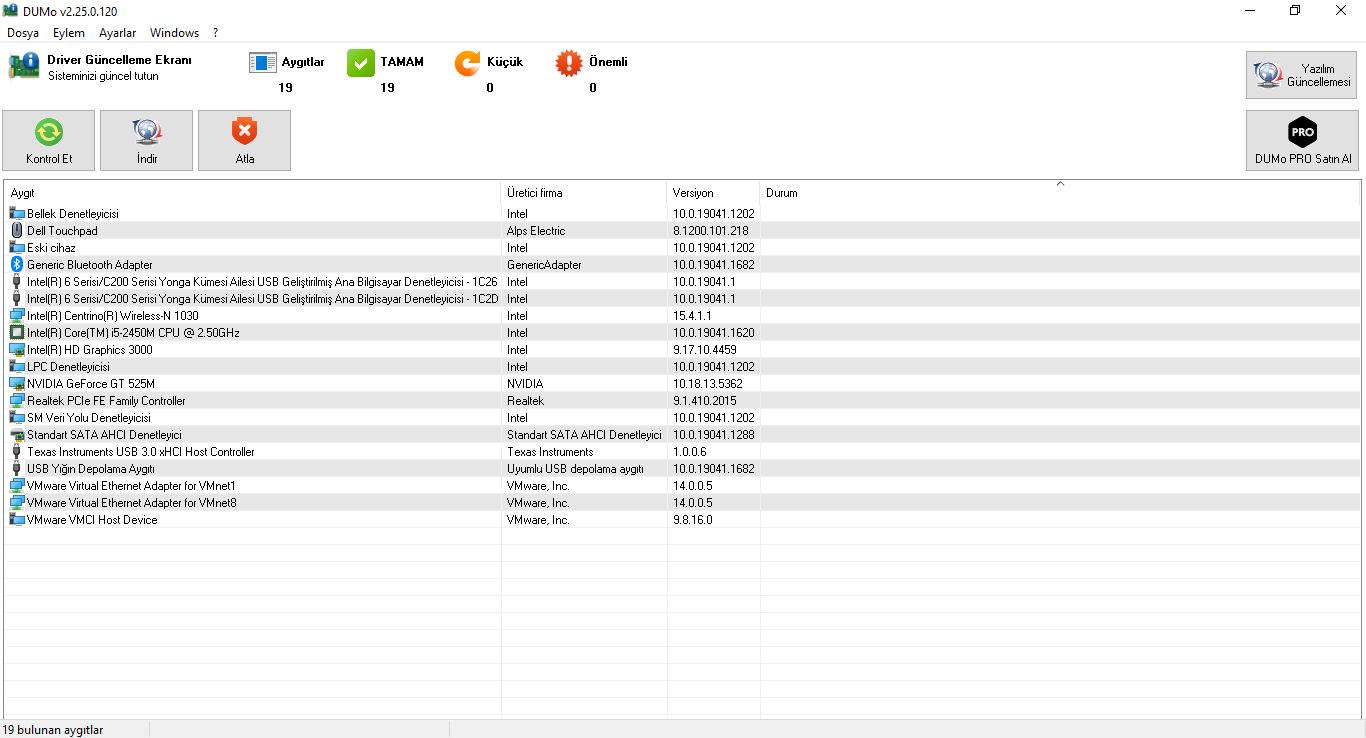
Task: Click Uyumlu USB depolama aygıtı cell
Action: [575, 469]
